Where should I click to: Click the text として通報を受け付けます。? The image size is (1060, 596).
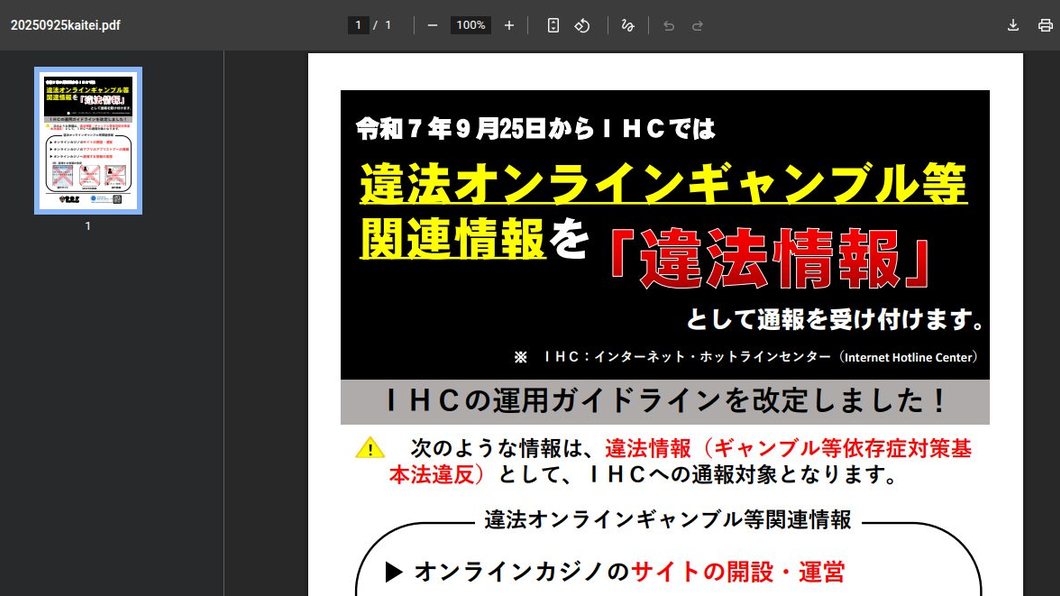coord(836,319)
